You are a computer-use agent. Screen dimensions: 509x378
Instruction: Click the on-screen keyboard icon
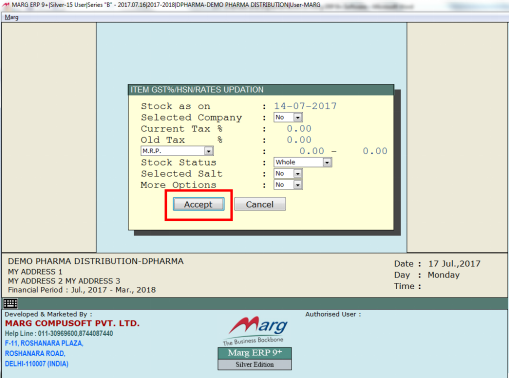point(10,303)
